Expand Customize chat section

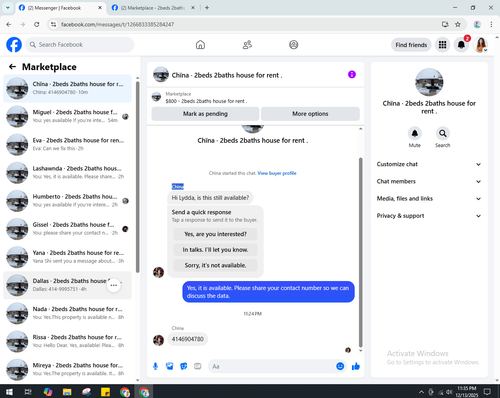click(429, 164)
